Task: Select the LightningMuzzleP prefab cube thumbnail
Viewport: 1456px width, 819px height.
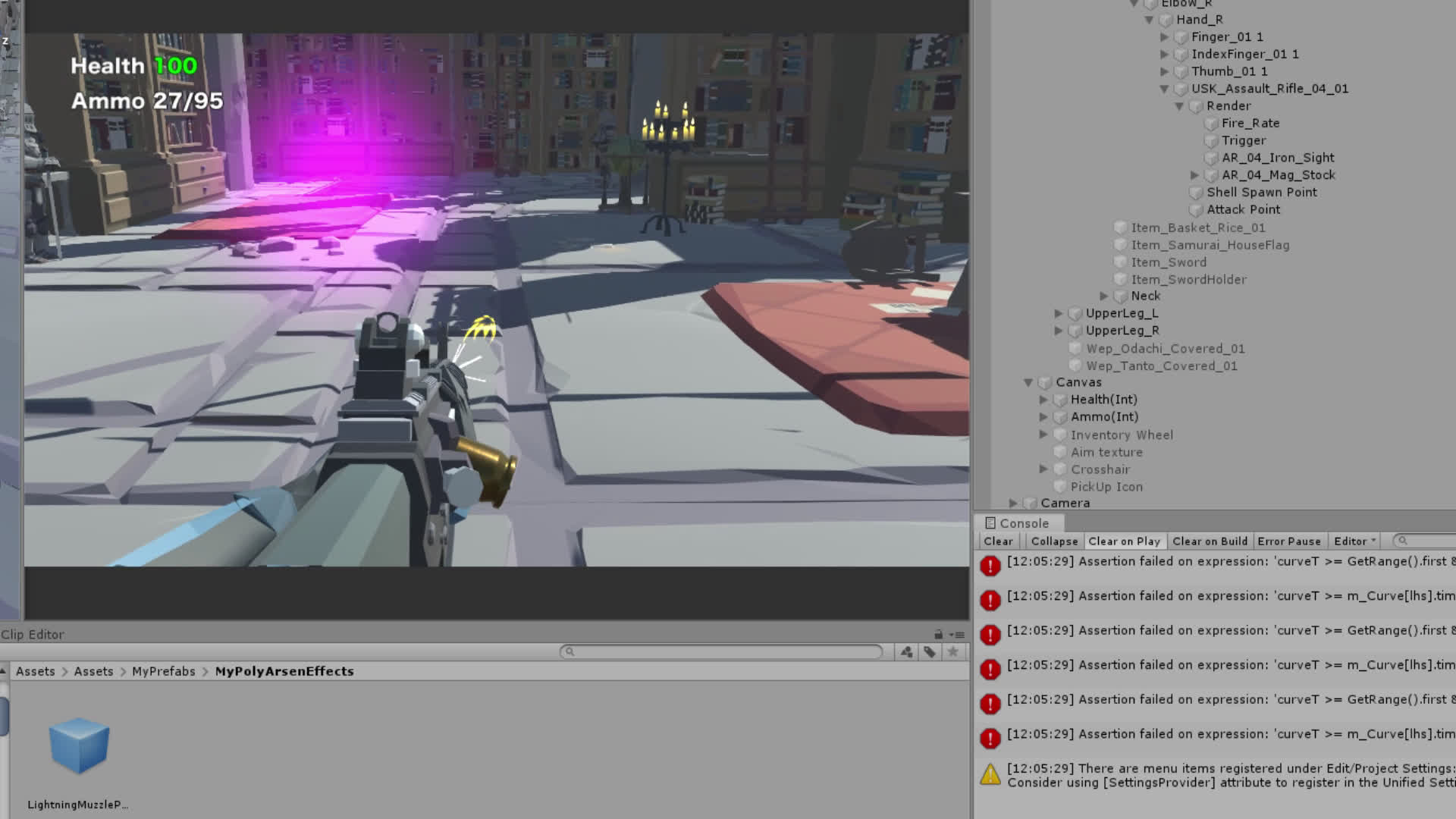Action: 79,746
